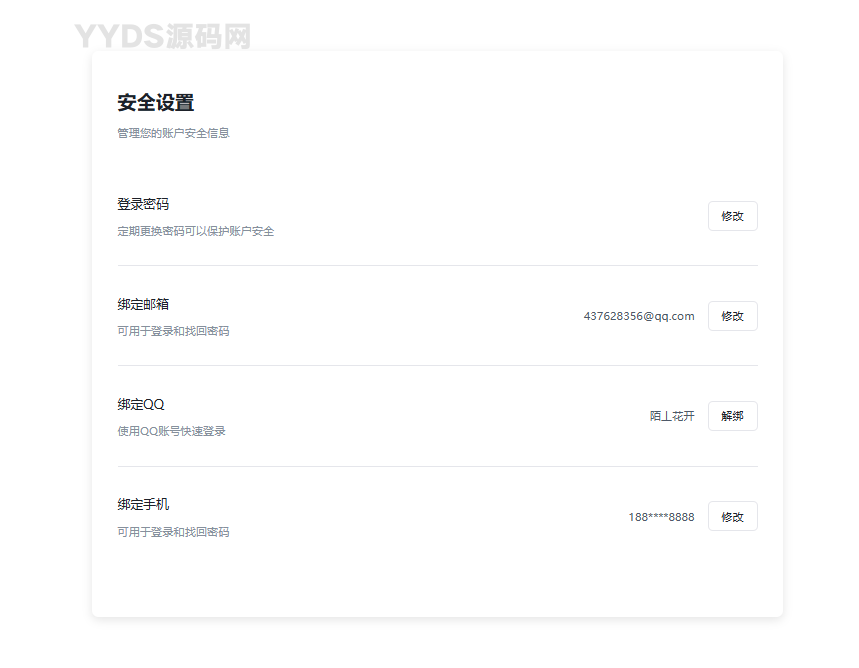Click the 修改 button for 登录密码
This screenshot has width=859, height=668.
tap(732, 216)
